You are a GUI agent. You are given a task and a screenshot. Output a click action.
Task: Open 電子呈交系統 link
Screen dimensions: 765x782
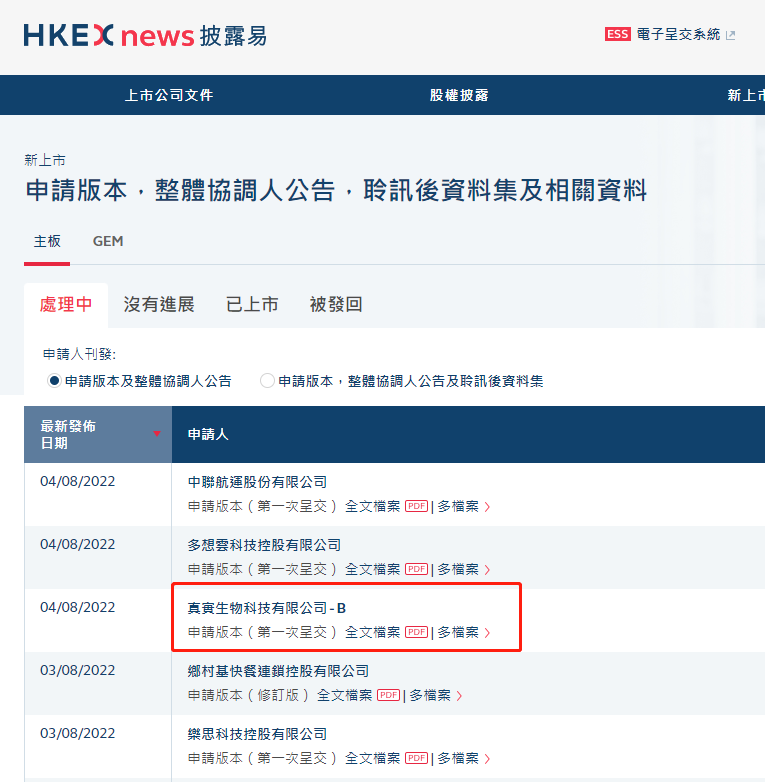pos(678,34)
